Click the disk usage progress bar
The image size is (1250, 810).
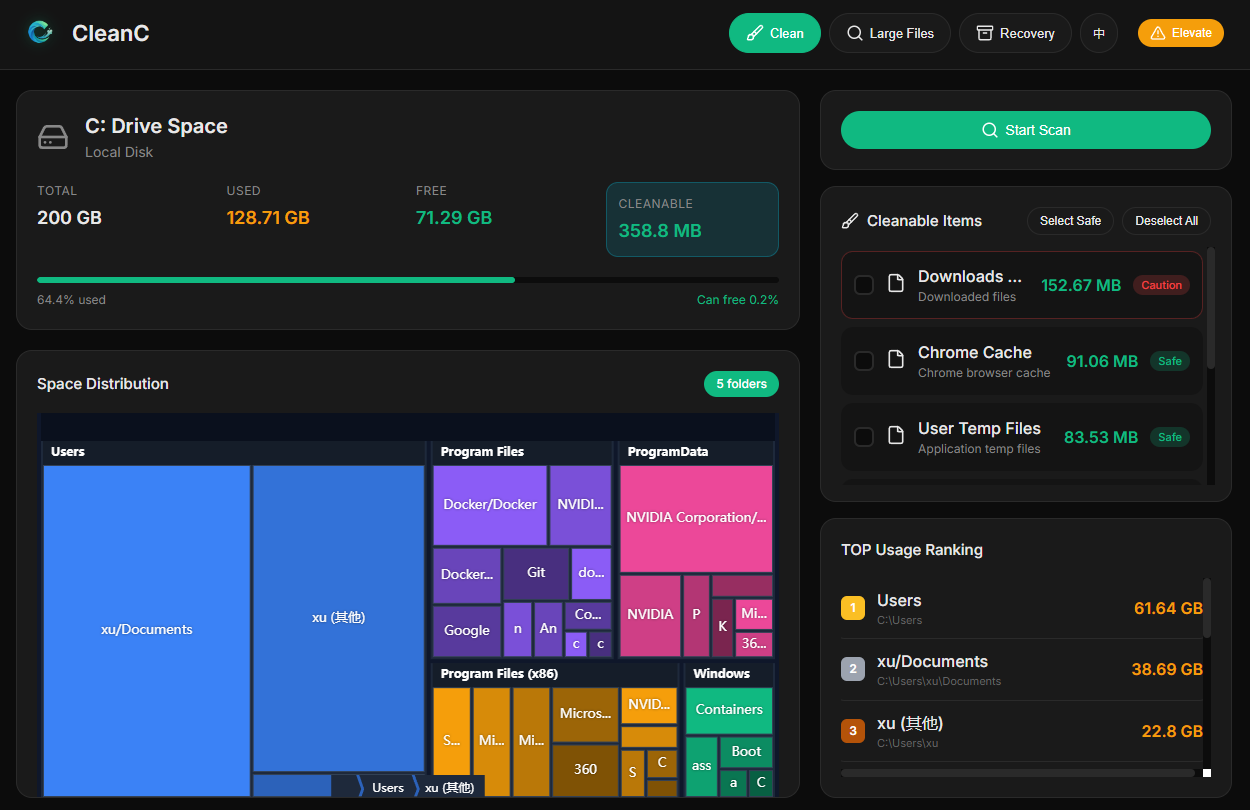tap(407, 280)
